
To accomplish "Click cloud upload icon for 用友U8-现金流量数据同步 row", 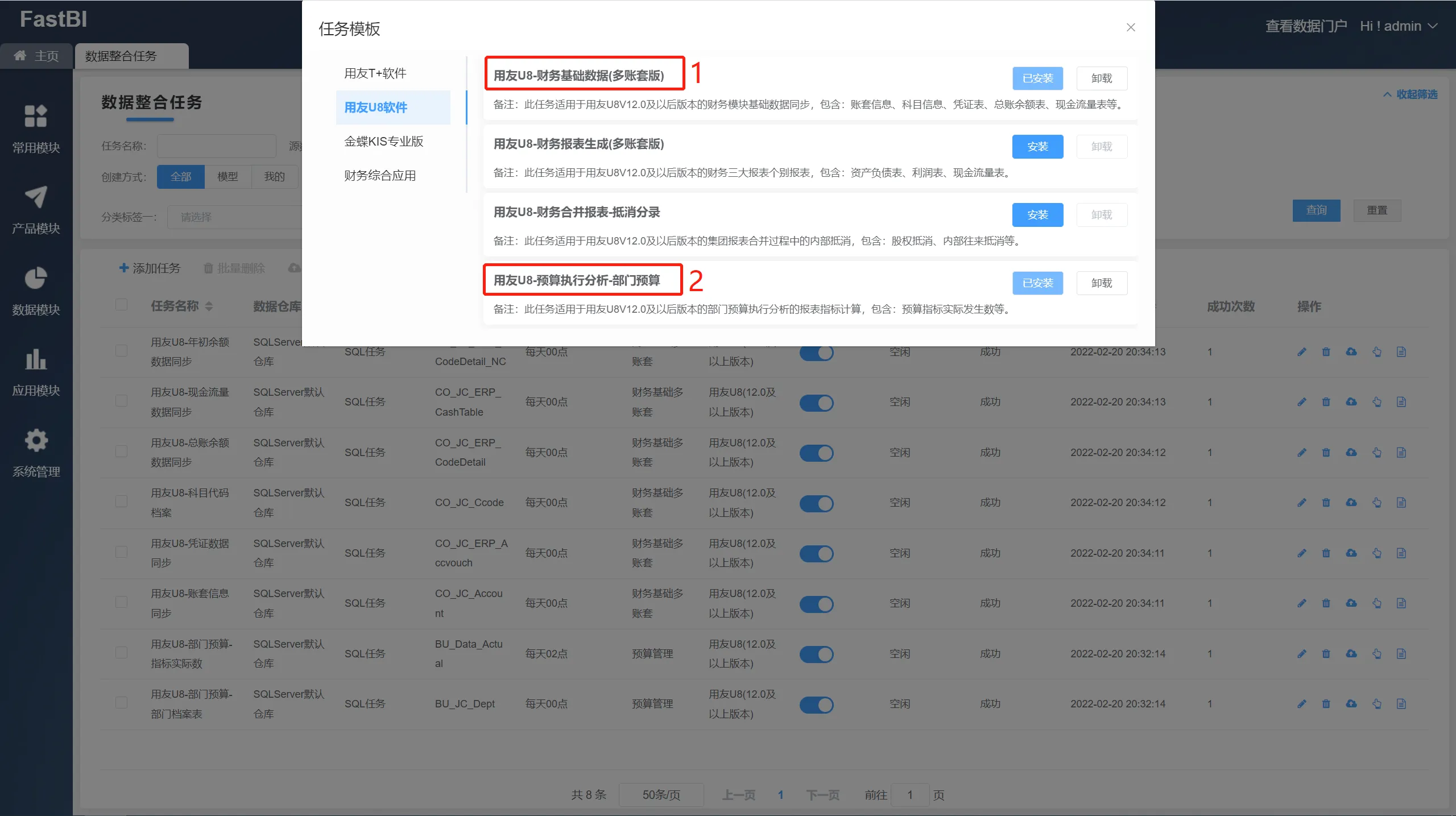I will [x=1351, y=402].
